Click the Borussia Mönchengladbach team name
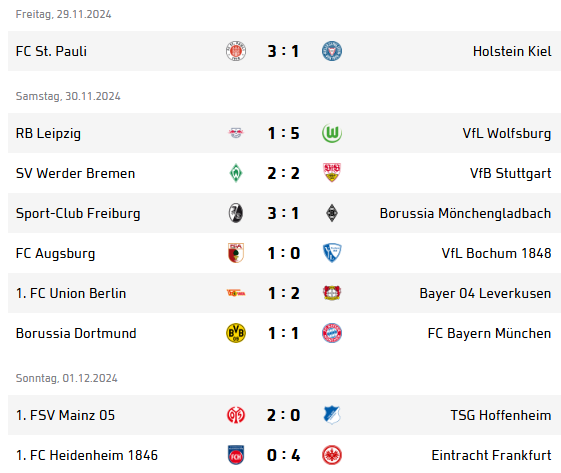 click(x=465, y=213)
